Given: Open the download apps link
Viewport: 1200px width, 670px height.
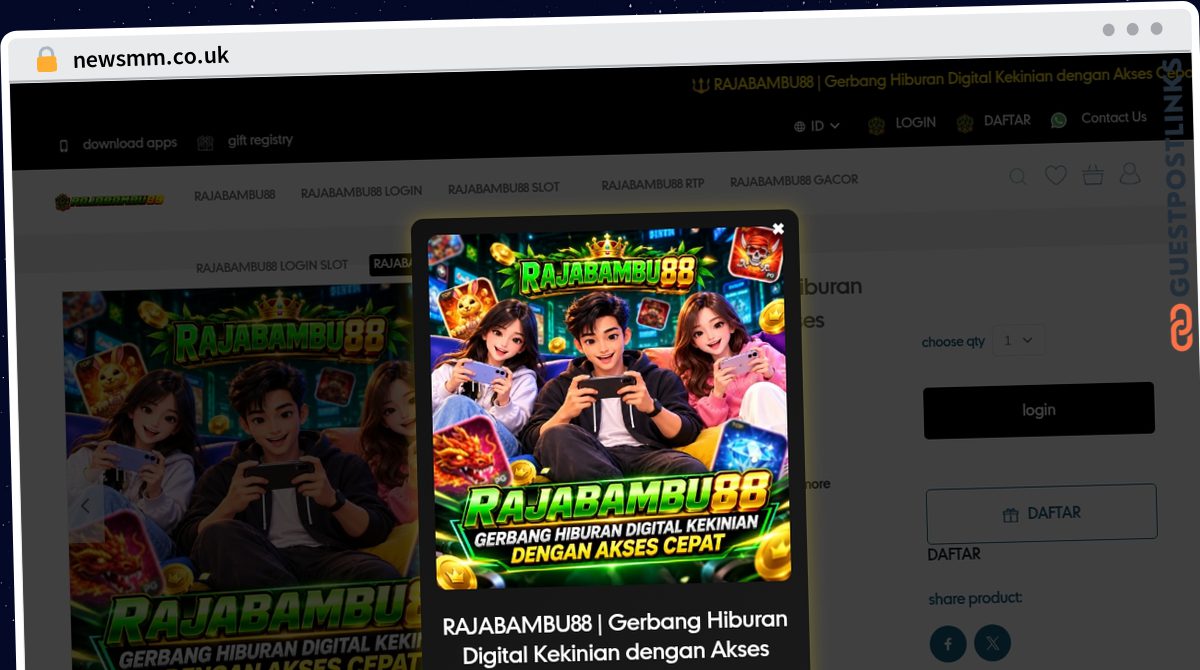Looking at the screenshot, I should (x=129, y=144).
